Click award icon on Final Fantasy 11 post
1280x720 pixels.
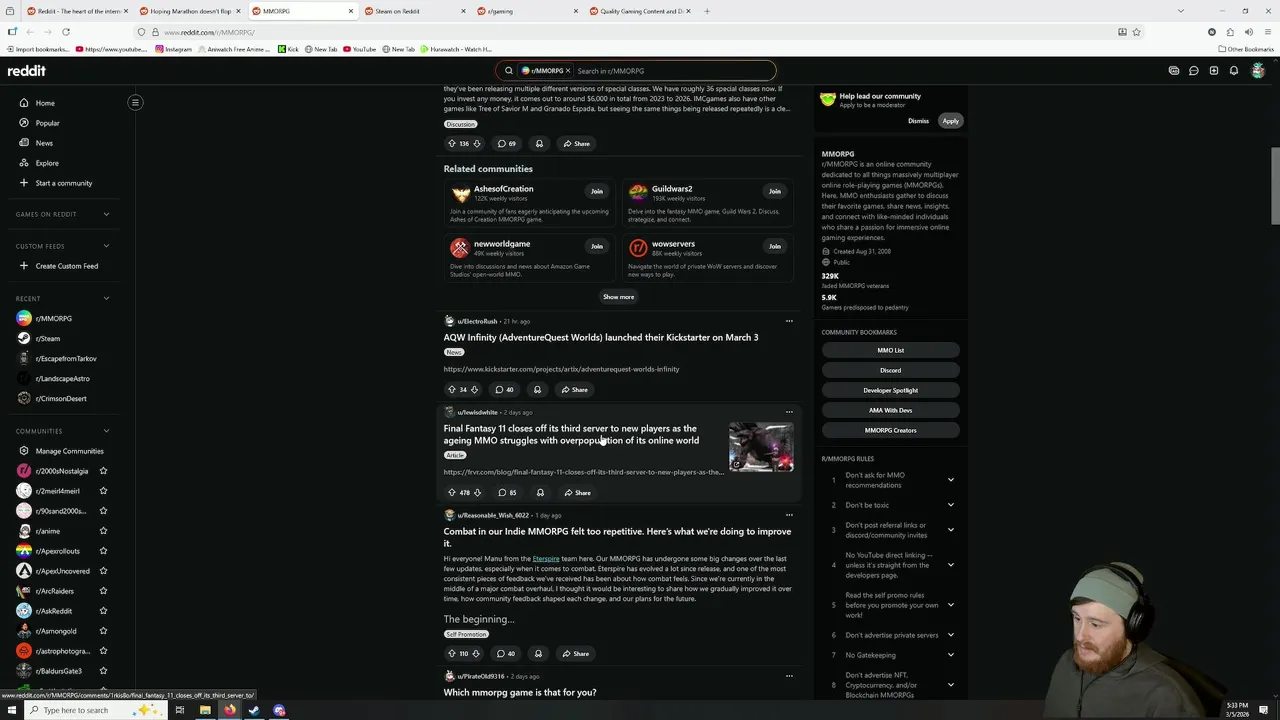coord(540,492)
